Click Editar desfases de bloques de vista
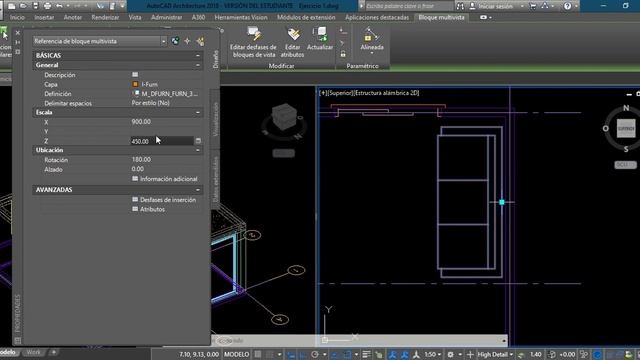The image size is (640, 360). (x=253, y=42)
